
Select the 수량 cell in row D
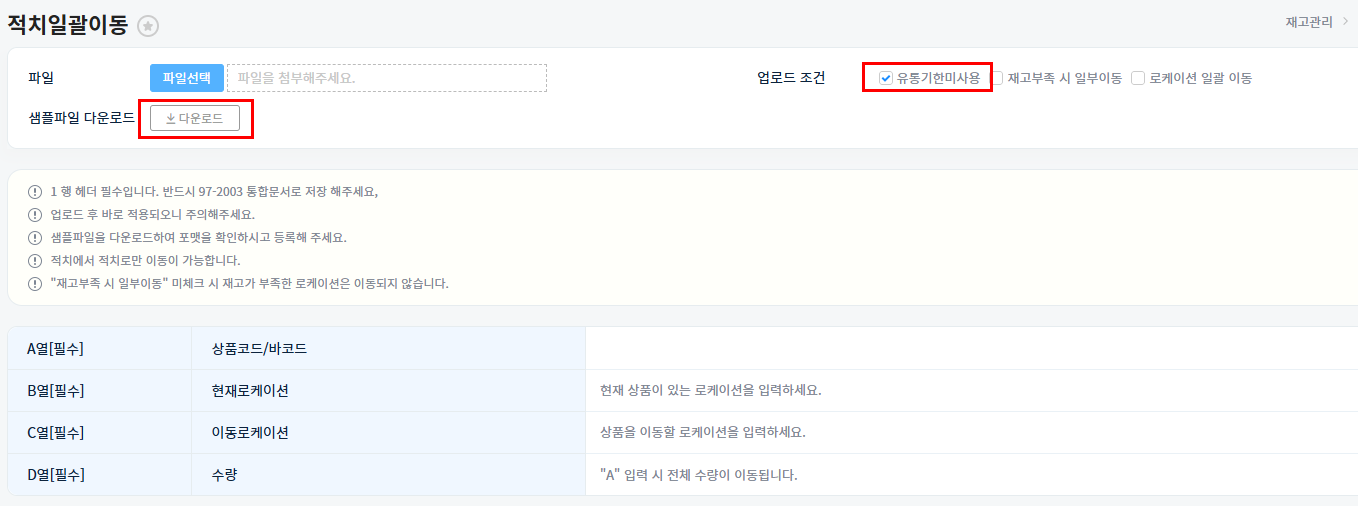pyautogui.click(x=225, y=475)
